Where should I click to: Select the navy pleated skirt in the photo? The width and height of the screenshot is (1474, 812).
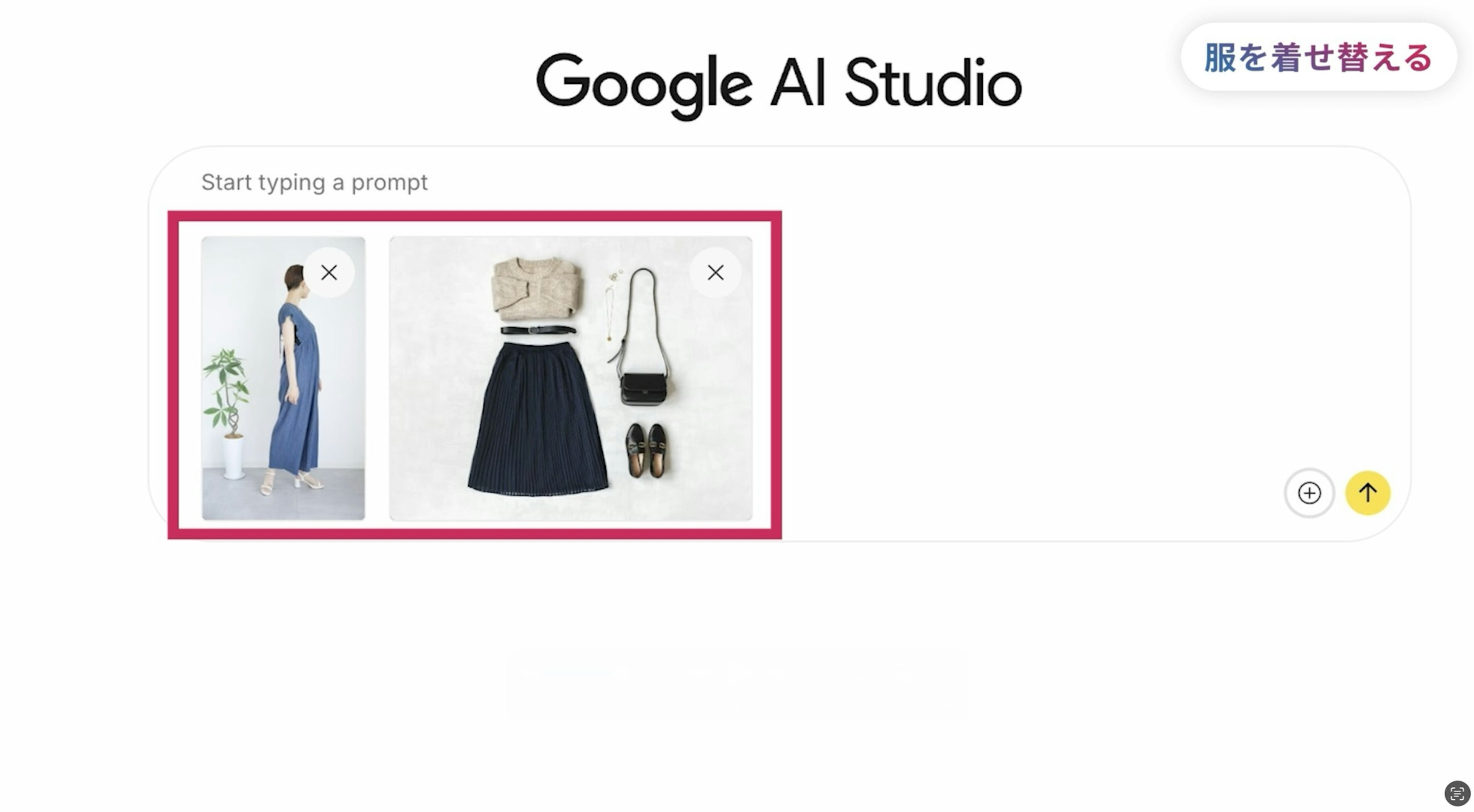point(537,418)
